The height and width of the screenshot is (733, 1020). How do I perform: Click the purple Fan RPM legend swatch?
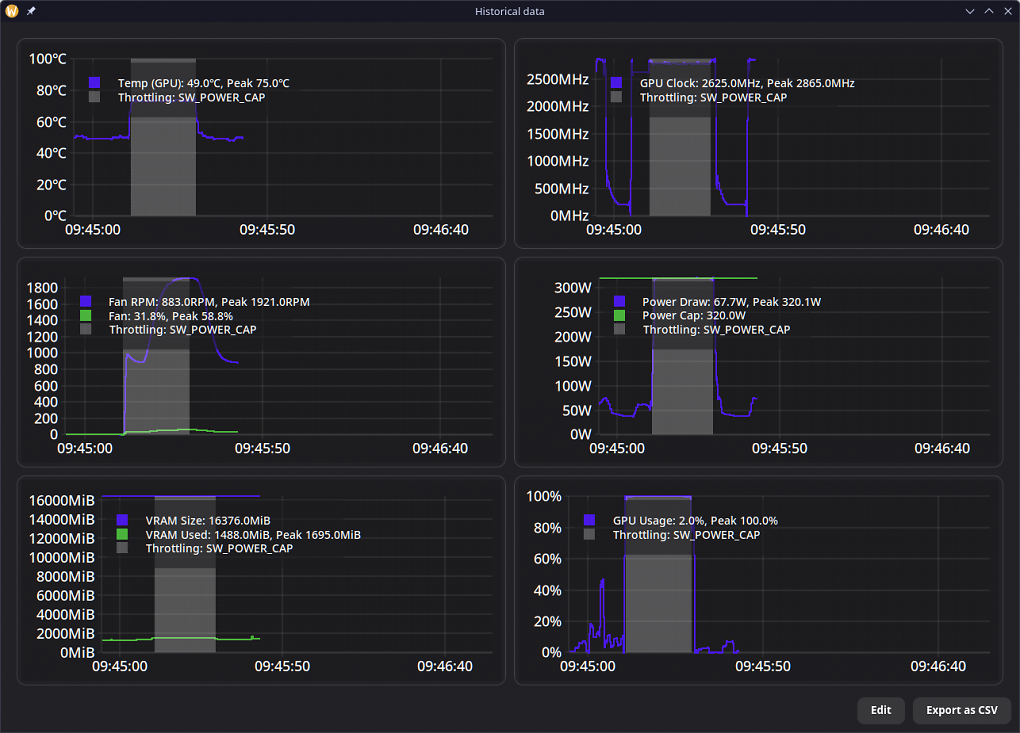85,301
